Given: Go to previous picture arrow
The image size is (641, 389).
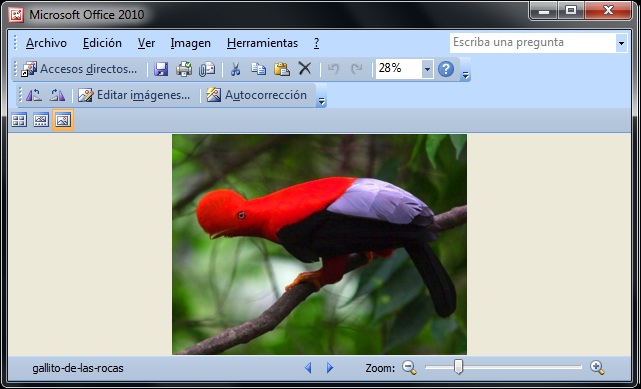Looking at the screenshot, I should click(x=308, y=368).
